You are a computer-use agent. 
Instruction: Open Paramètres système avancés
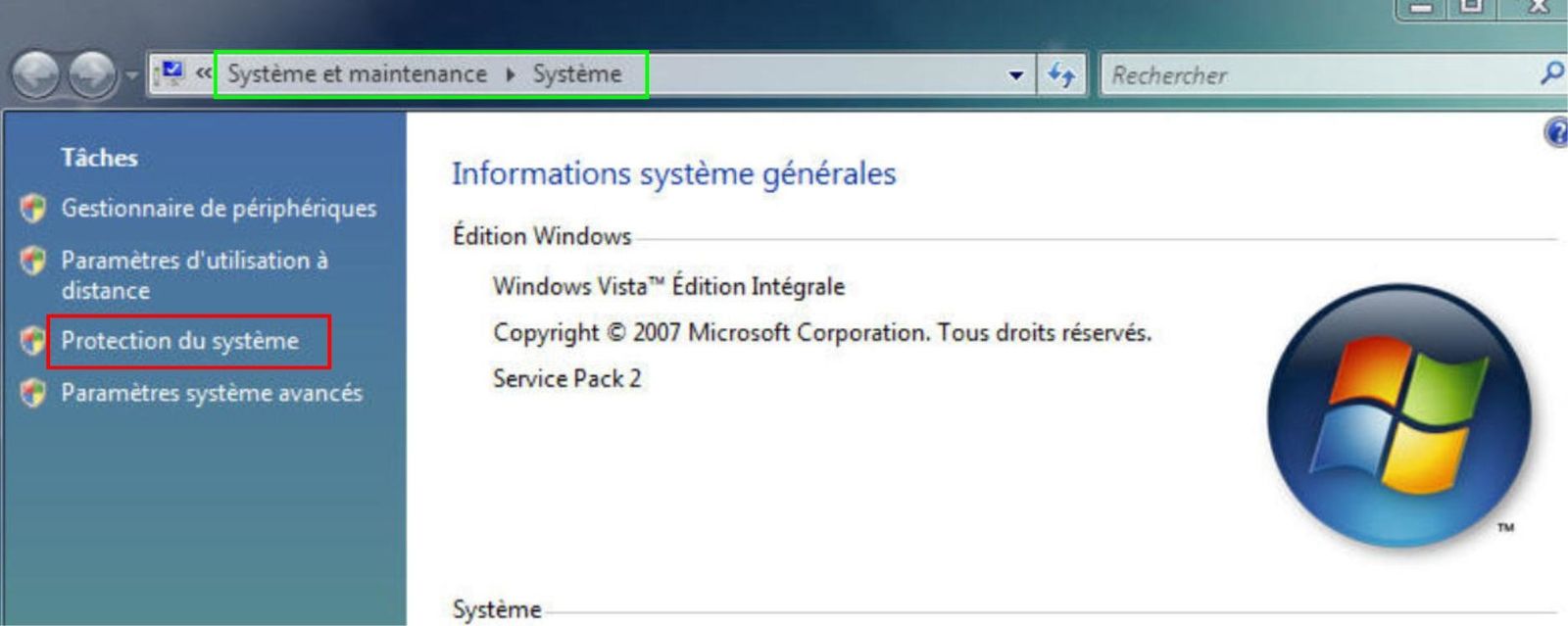212,393
